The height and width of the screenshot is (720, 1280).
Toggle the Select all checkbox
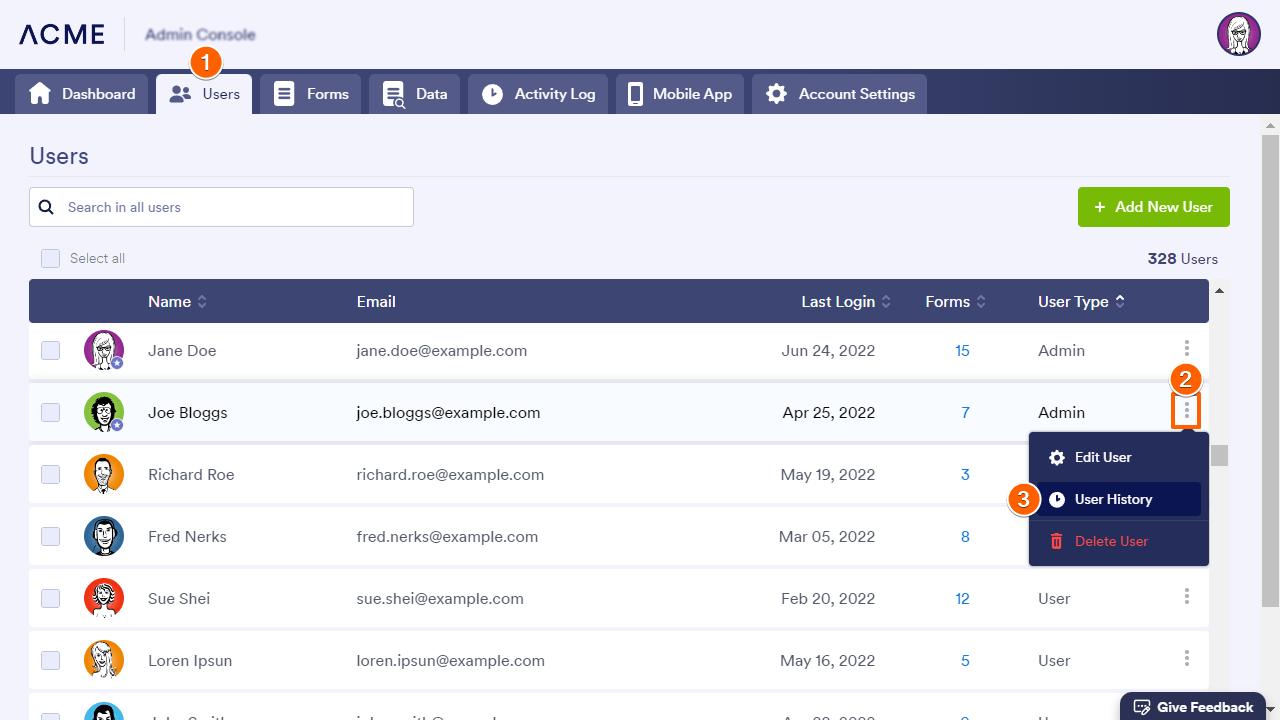pos(50,258)
